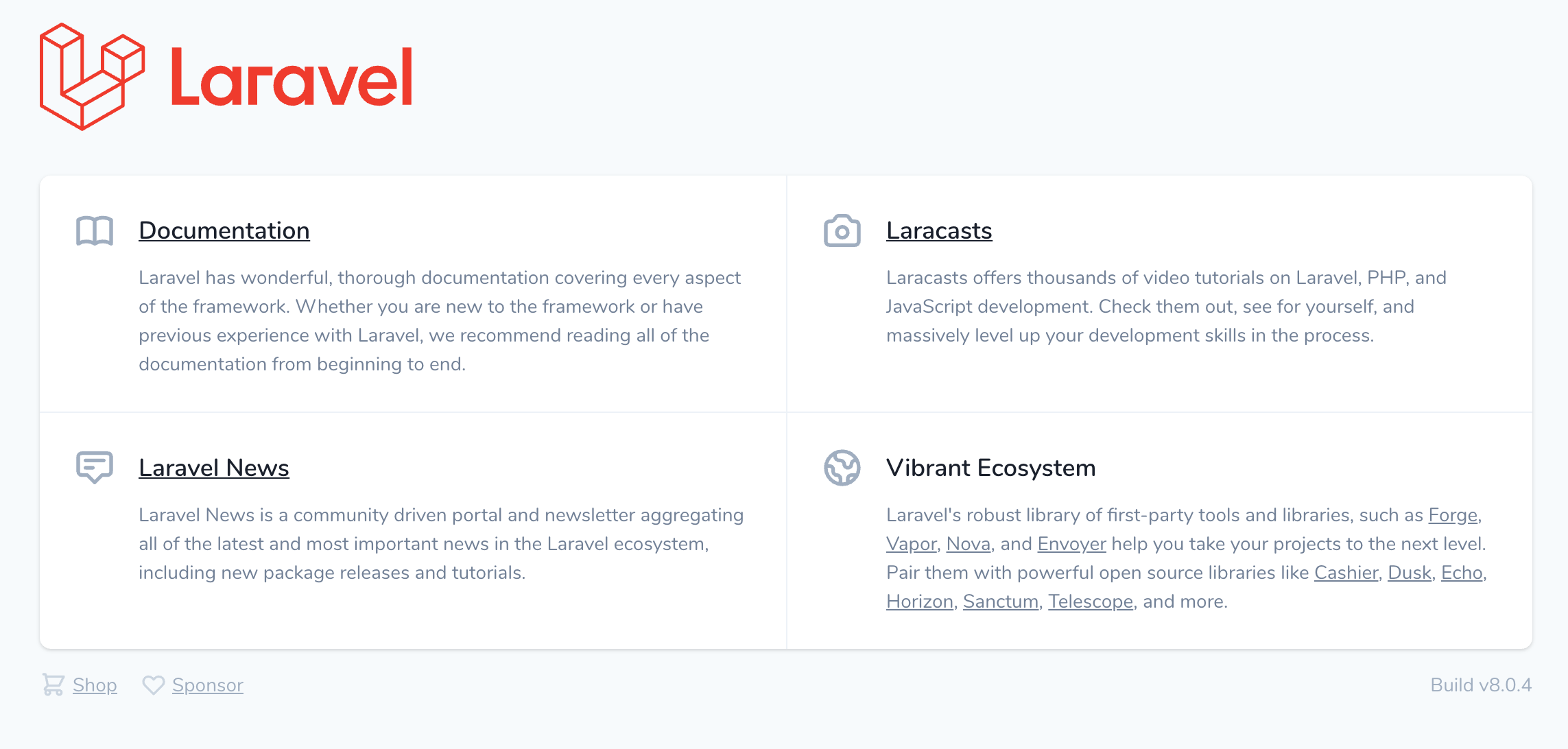Click the heart icon near Sponsor
Screen dimensions: 1568x749
(x=154, y=685)
